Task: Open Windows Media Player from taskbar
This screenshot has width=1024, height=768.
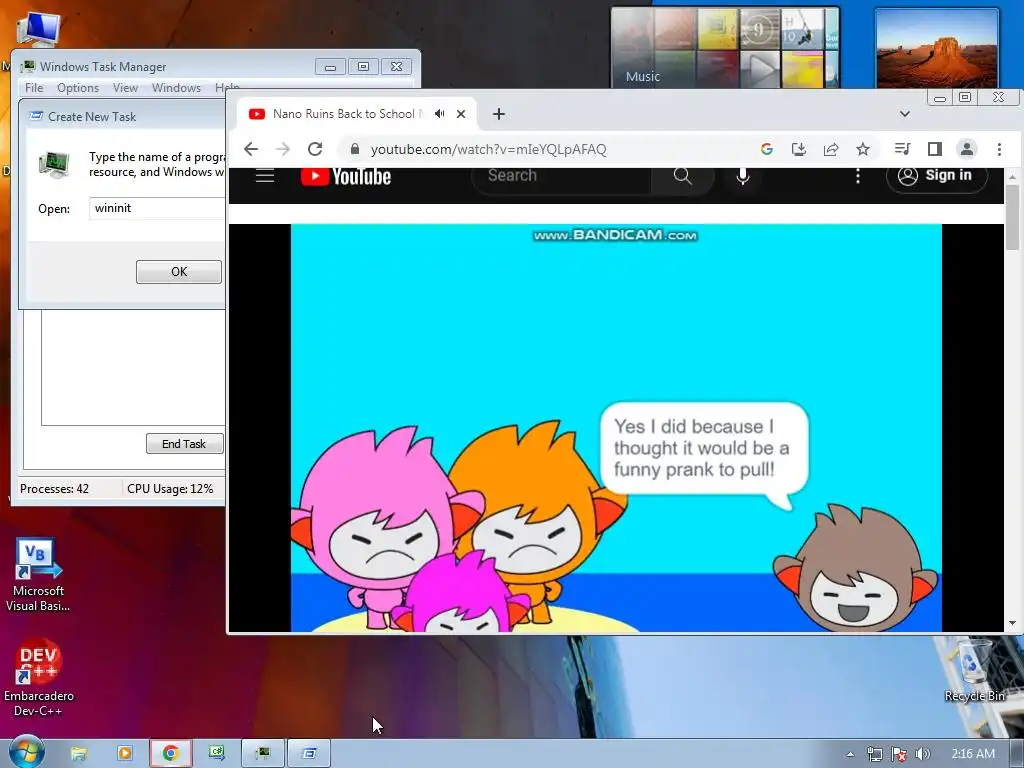Action: click(x=124, y=754)
